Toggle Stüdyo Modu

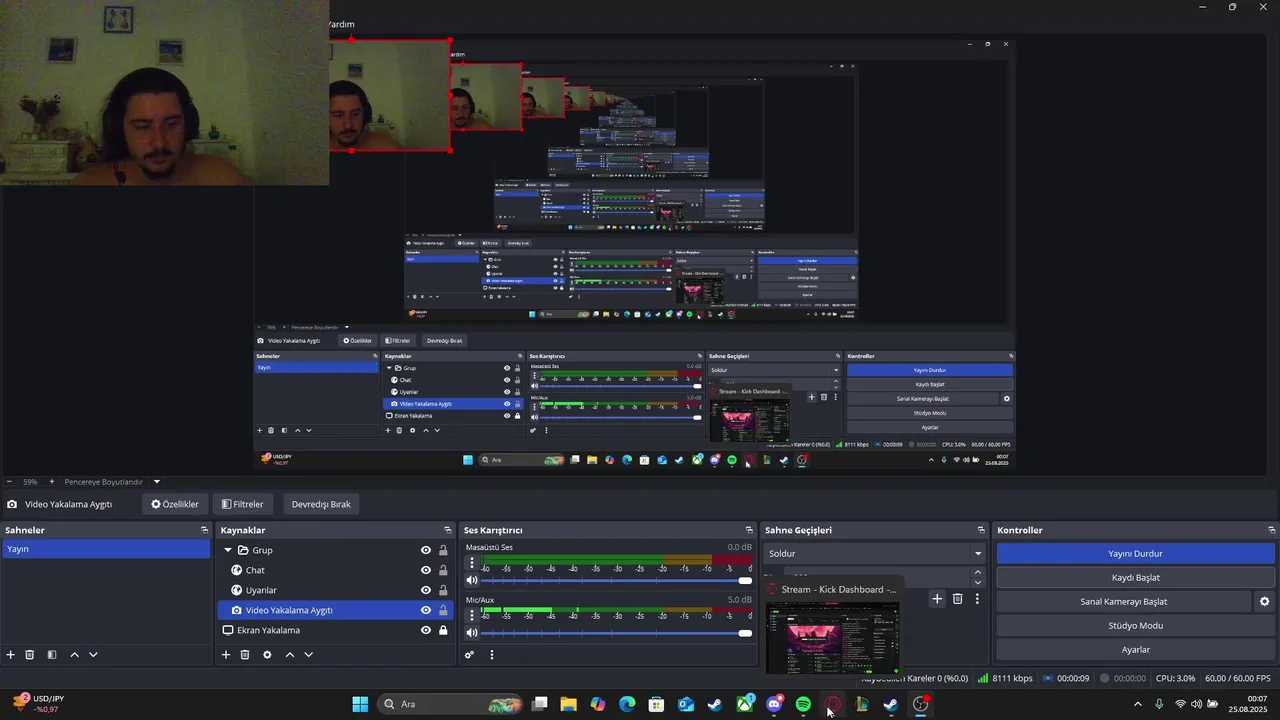pyautogui.click(x=1135, y=626)
